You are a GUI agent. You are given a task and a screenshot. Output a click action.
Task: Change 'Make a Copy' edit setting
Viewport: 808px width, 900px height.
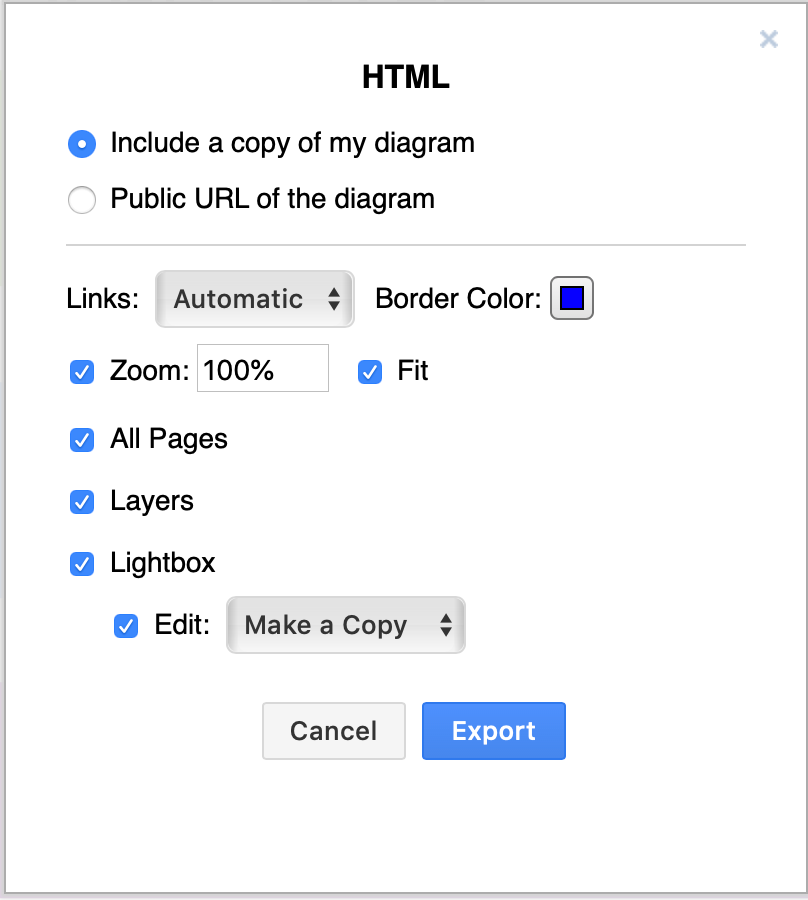345,625
